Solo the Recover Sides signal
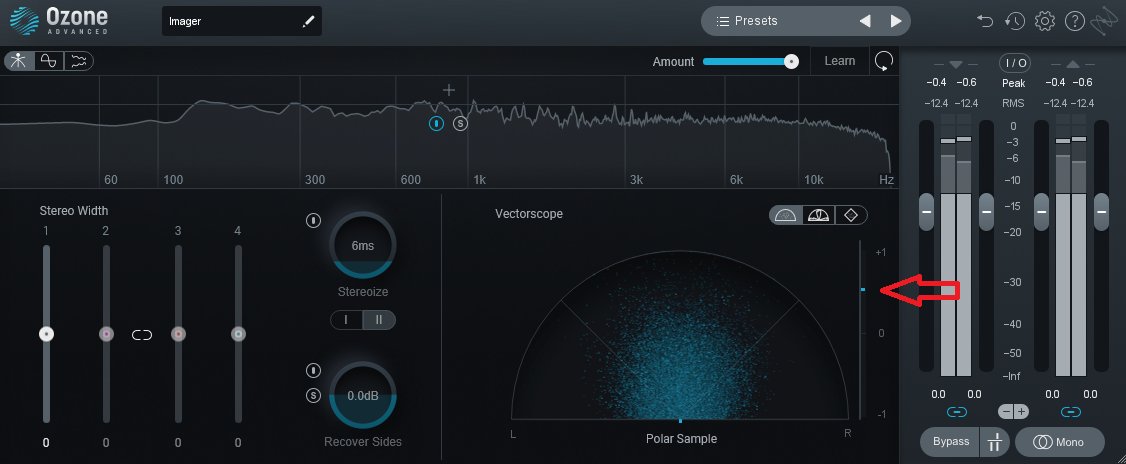Image resolution: width=1126 pixels, height=464 pixels. pos(313,395)
